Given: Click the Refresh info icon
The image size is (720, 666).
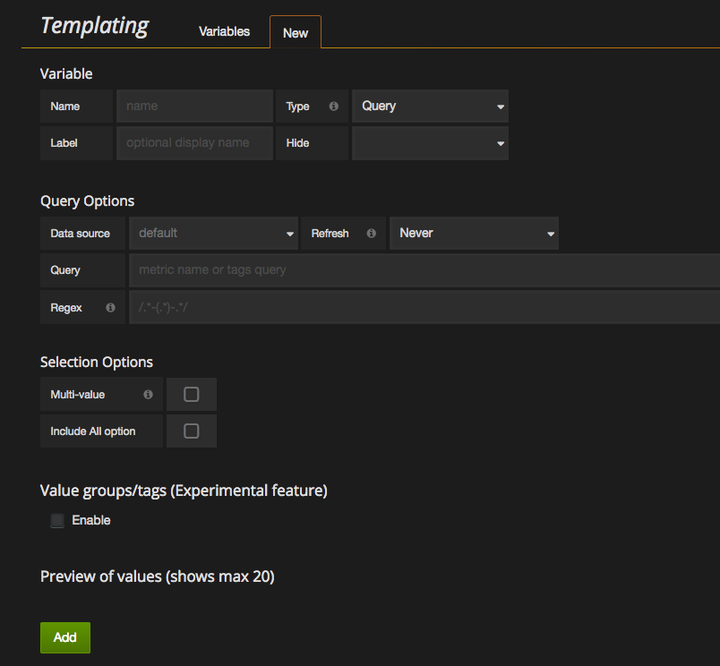Looking at the screenshot, I should click(x=371, y=233).
